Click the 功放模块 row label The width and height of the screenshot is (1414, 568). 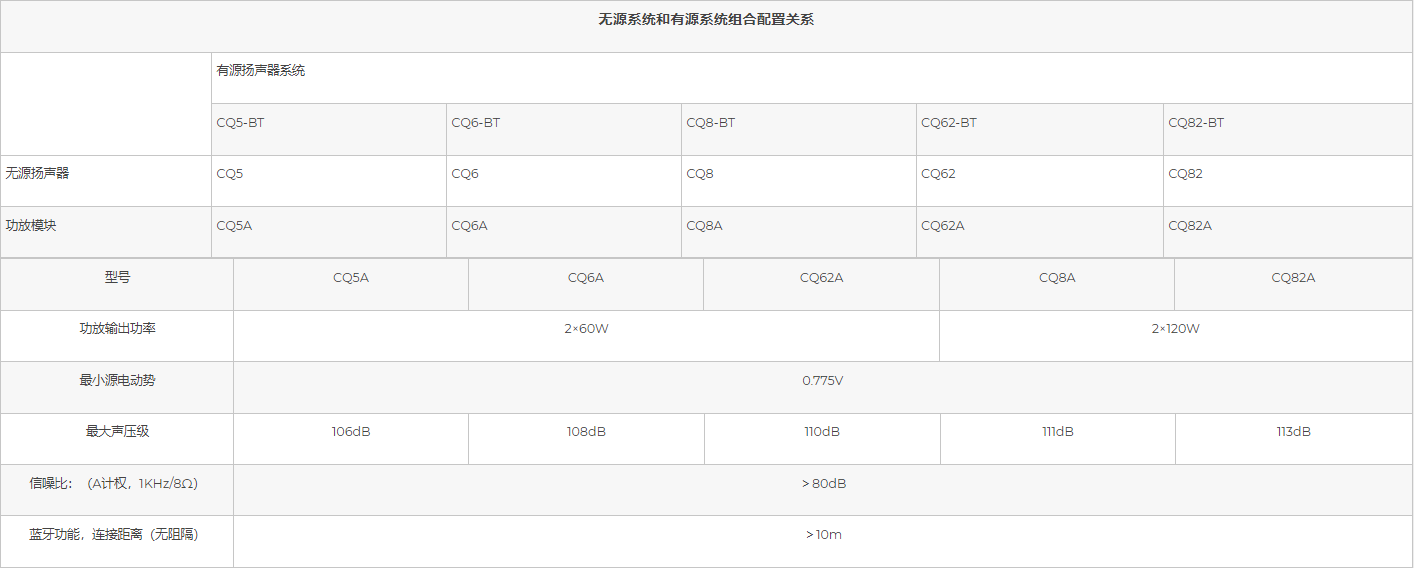coord(31,225)
